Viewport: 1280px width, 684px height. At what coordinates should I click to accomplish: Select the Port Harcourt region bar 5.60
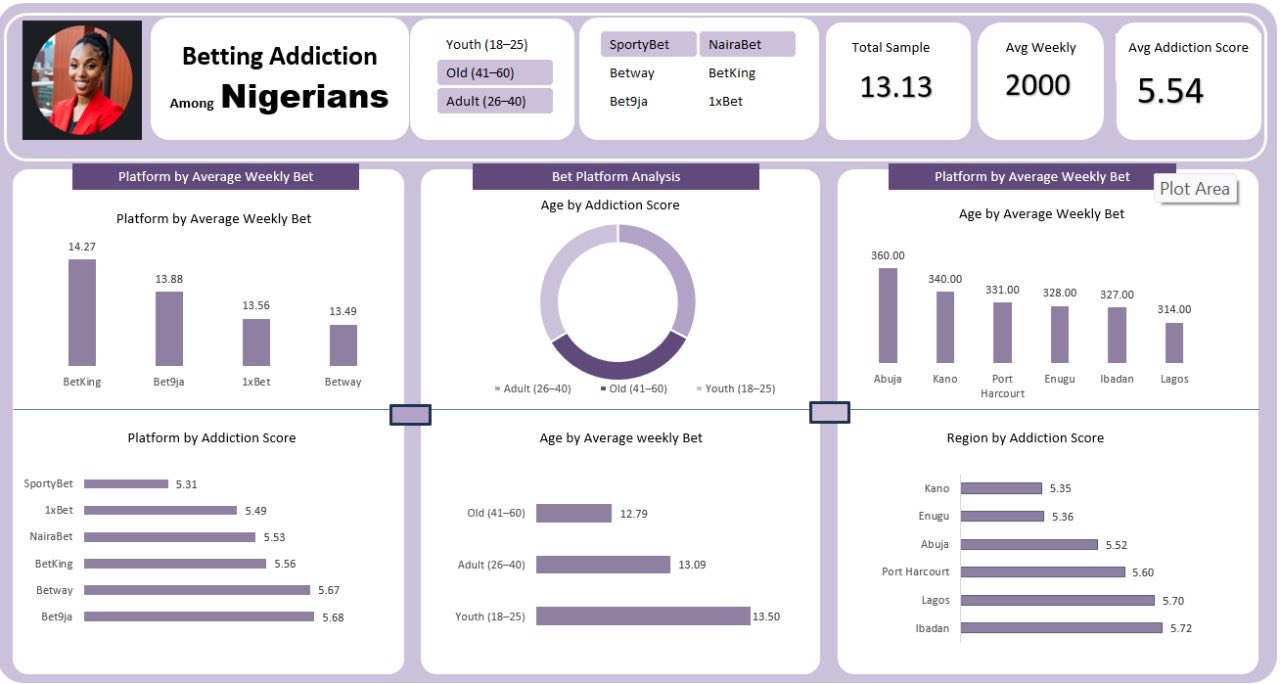coord(1043,572)
